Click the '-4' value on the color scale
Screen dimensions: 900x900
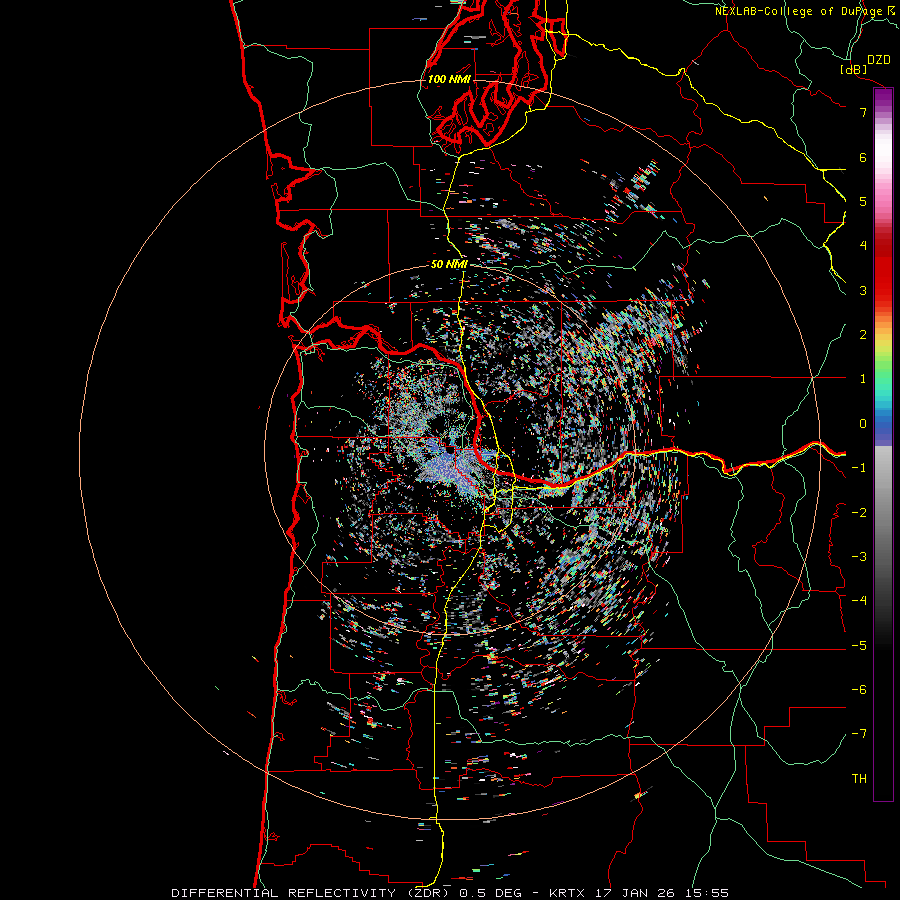(859, 601)
